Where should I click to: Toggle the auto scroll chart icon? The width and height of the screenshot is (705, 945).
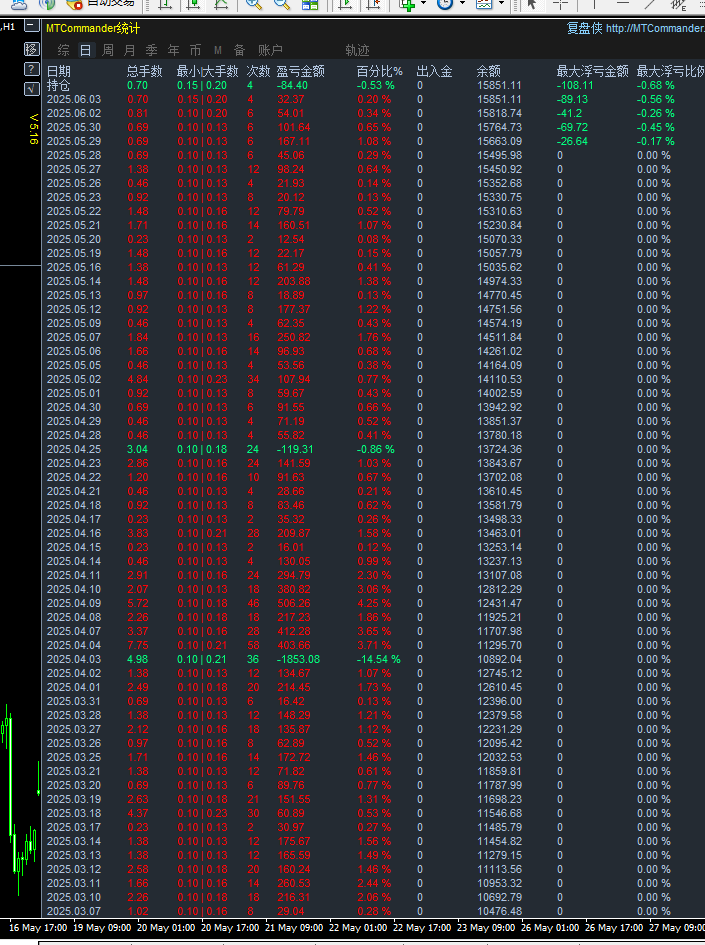coord(345,4)
